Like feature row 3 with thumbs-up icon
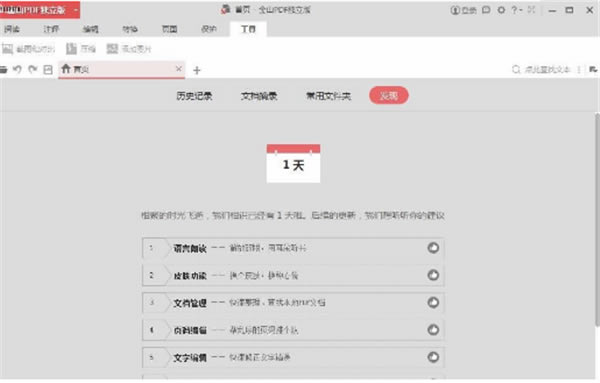Screen dimensions: 600x383 433,303
